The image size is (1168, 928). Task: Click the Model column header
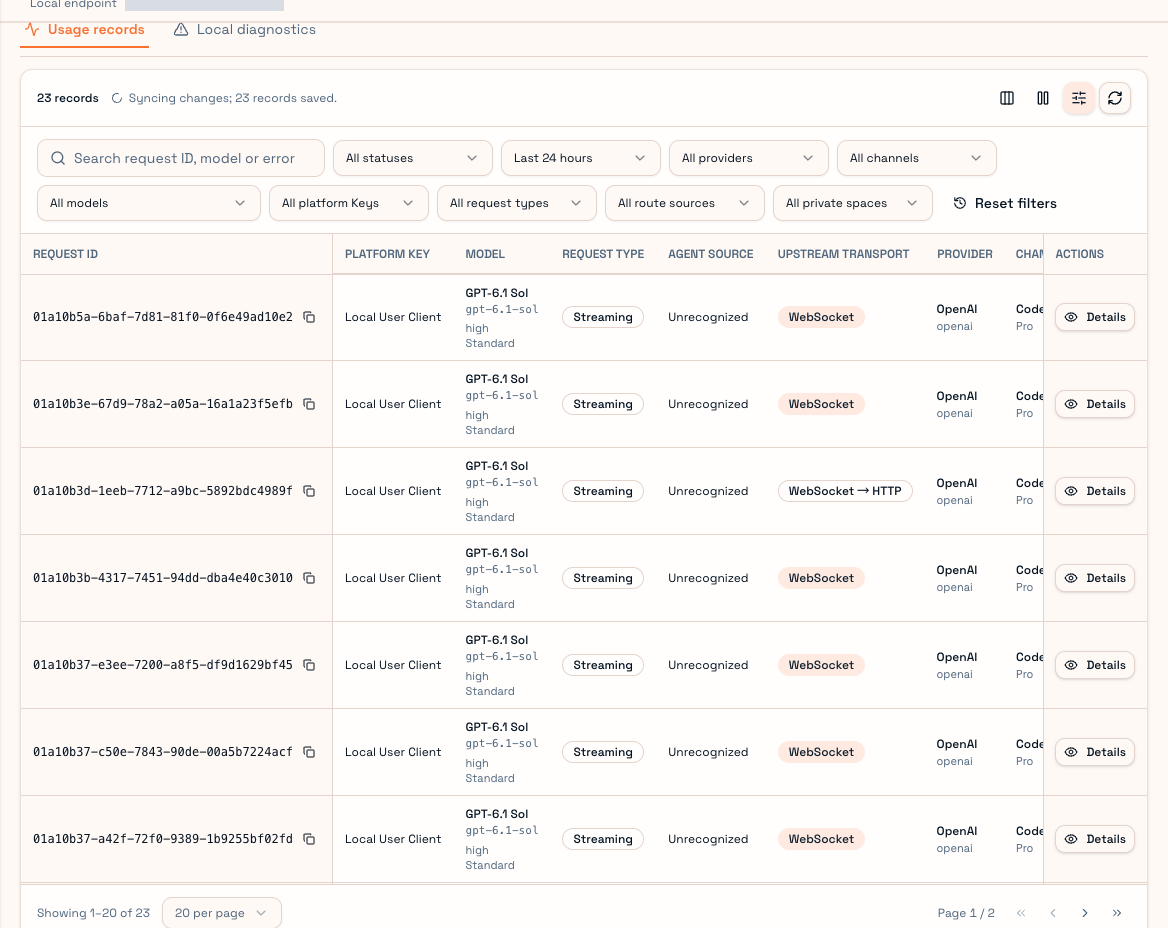point(485,254)
